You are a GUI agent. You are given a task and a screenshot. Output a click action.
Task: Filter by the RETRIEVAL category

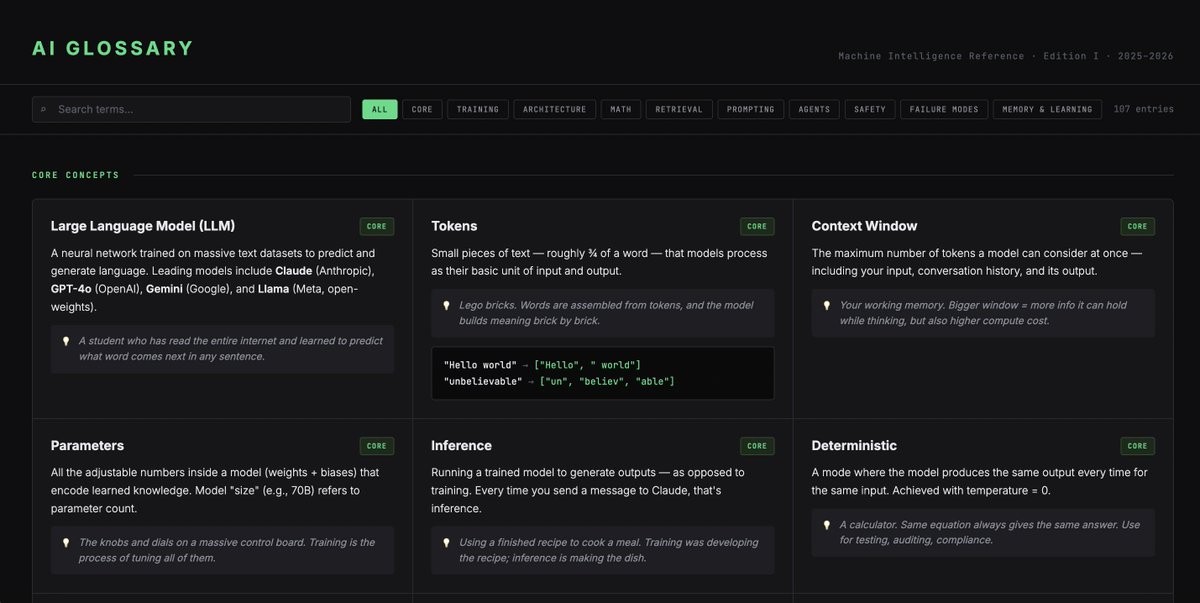[679, 109]
